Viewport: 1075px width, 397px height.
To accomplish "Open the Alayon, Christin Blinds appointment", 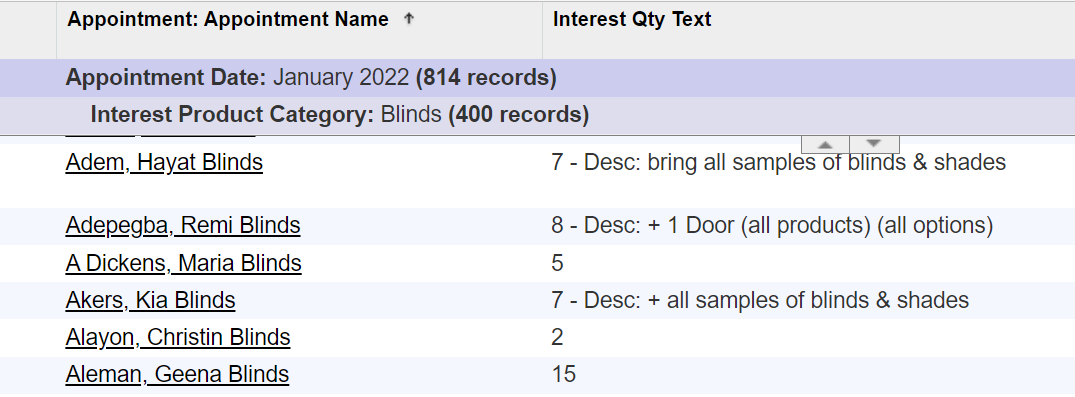I will point(178,337).
